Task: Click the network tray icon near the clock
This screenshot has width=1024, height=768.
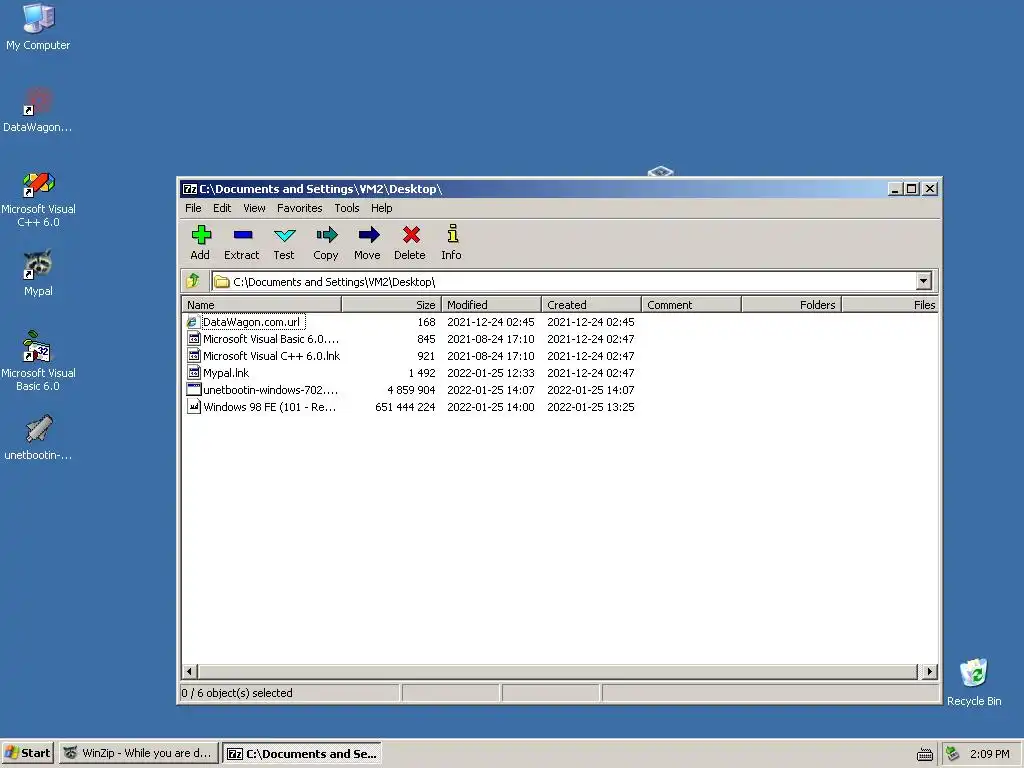Action: [x=953, y=754]
